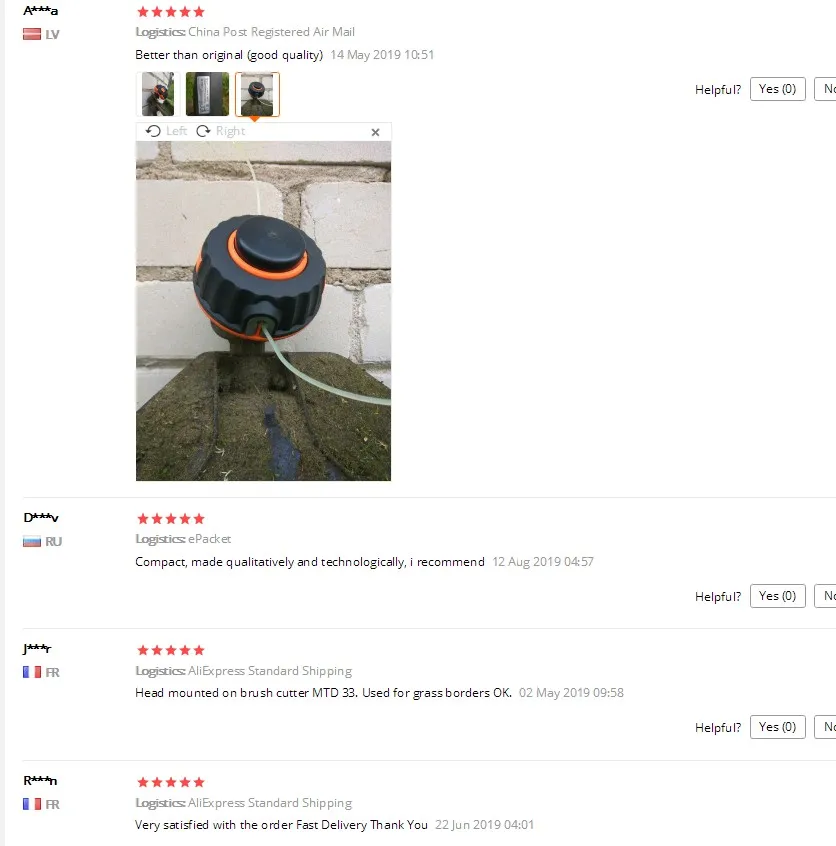
Task: Click the No button for A***a's review
Action: click(x=826, y=89)
